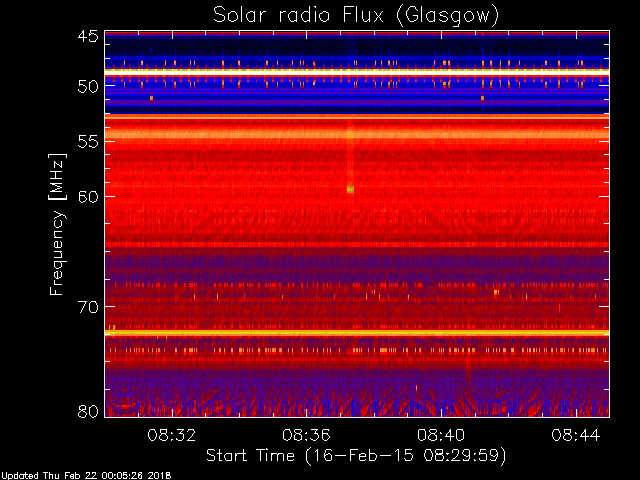This screenshot has height=480, width=640.
Task: Click the yellow horizontal band near 72 MHz
Action: coord(357,333)
